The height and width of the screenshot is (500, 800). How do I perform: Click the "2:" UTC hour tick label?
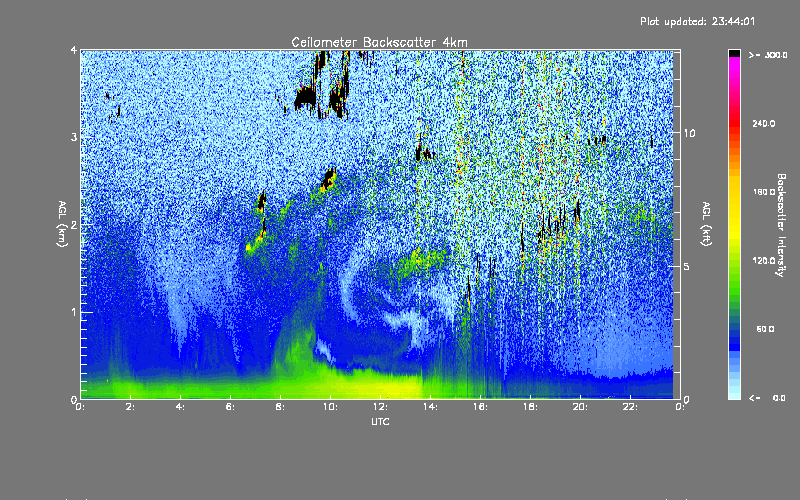point(130,407)
